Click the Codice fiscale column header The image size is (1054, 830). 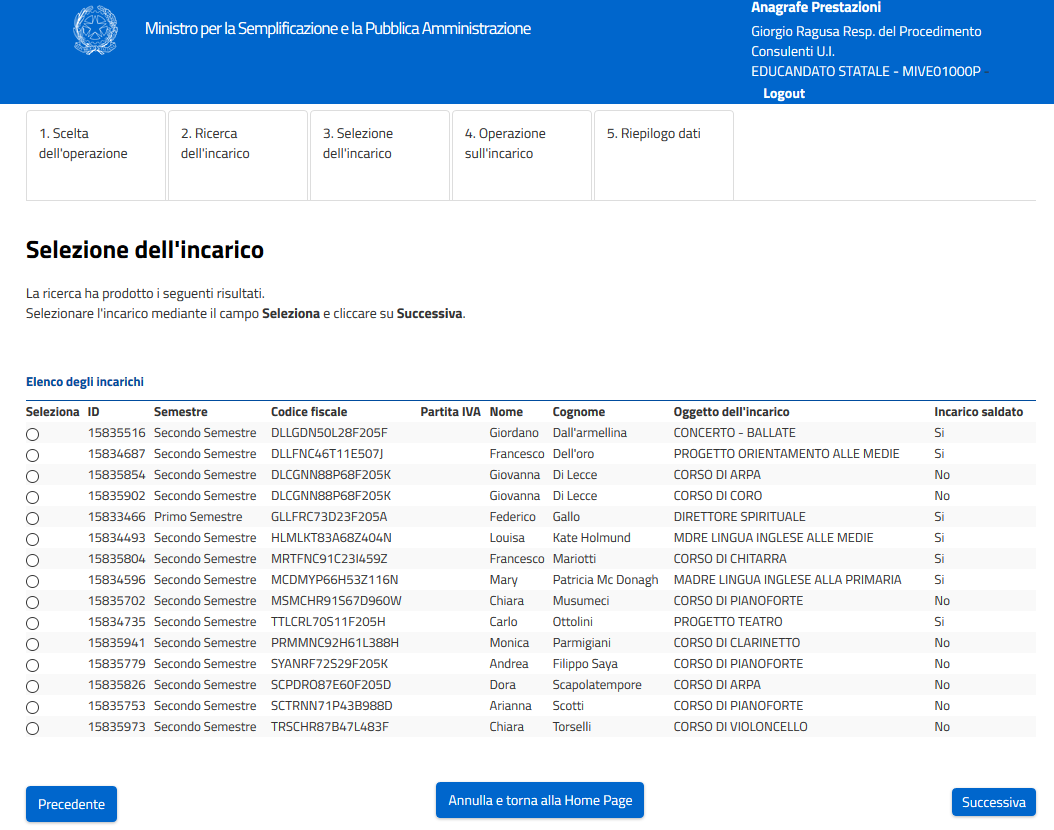click(x=309, y=412)
